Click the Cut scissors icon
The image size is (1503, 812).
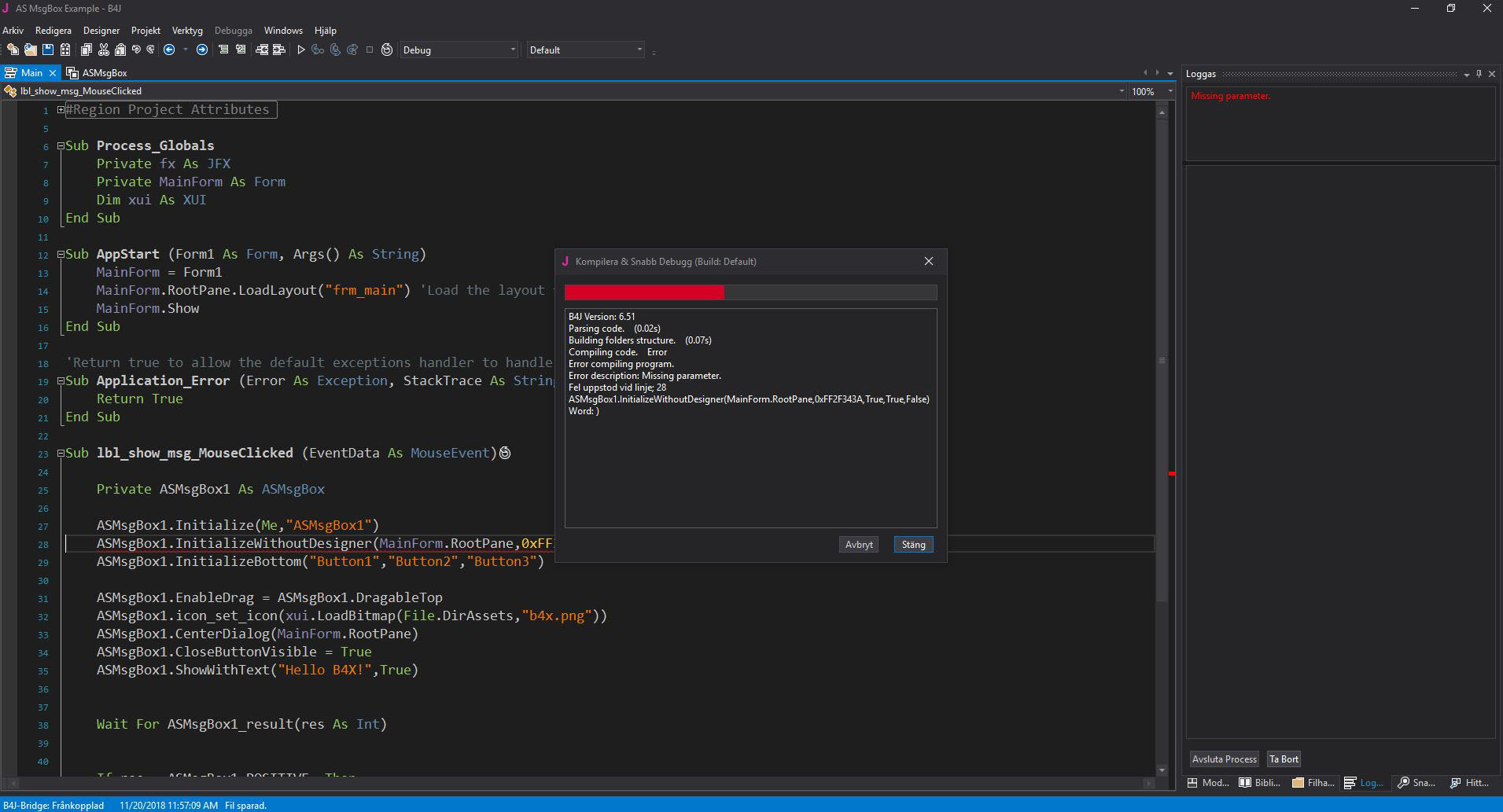(x=103, y=50)
